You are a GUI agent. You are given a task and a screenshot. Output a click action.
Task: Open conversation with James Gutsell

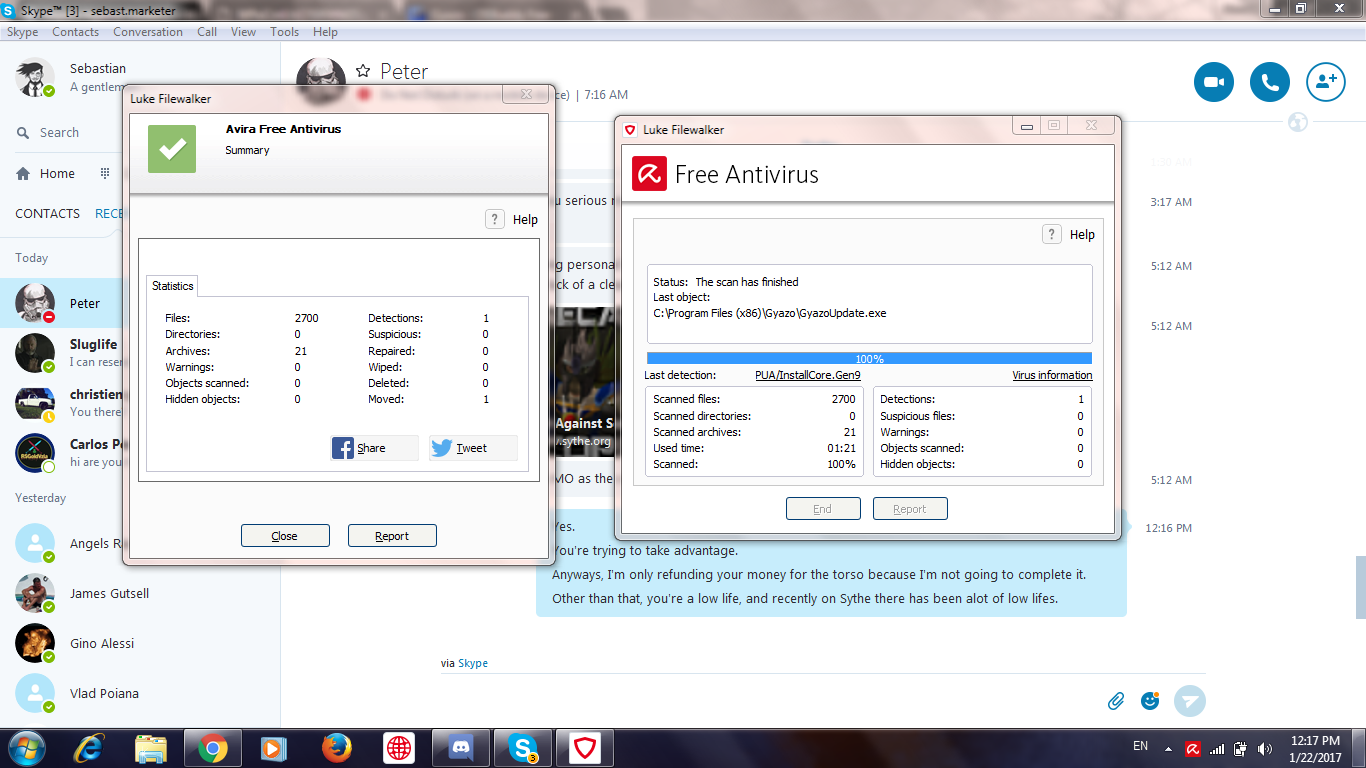tap(140, 593)
